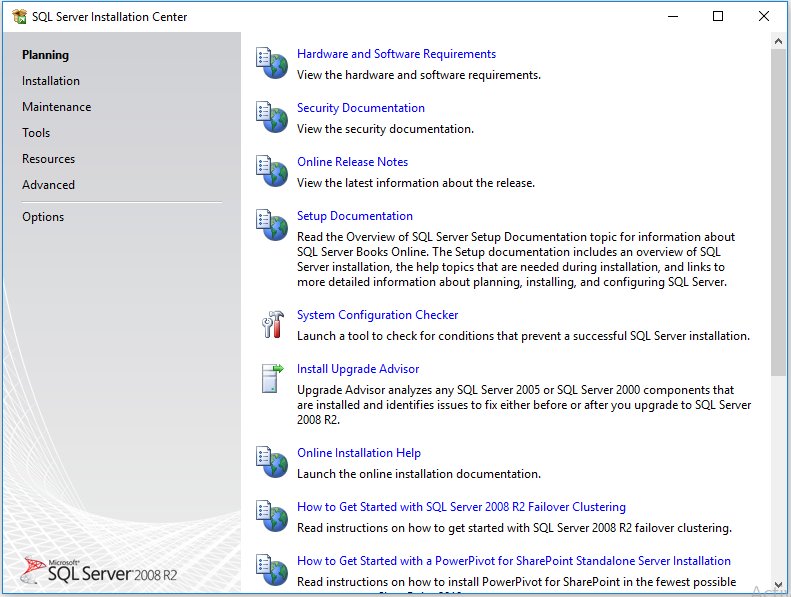Open the Hardware and Software Requirements link
The width and height of the screenshot is (791, 597).
(x=396, y=54)
